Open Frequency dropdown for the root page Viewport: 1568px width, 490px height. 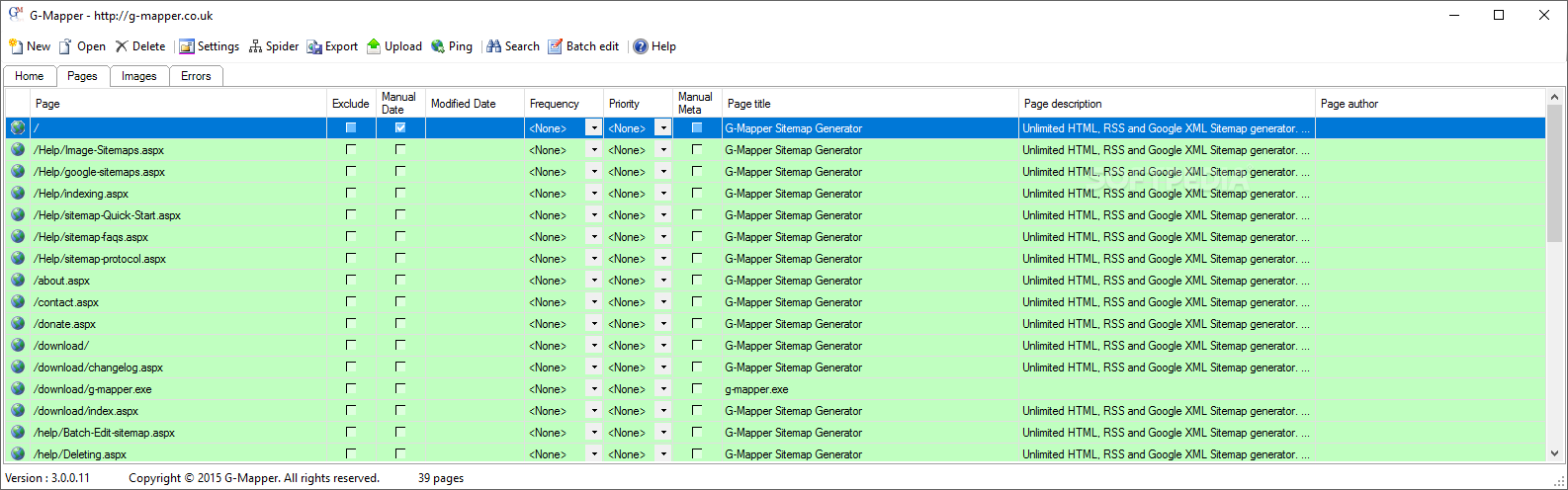[593, 128]
